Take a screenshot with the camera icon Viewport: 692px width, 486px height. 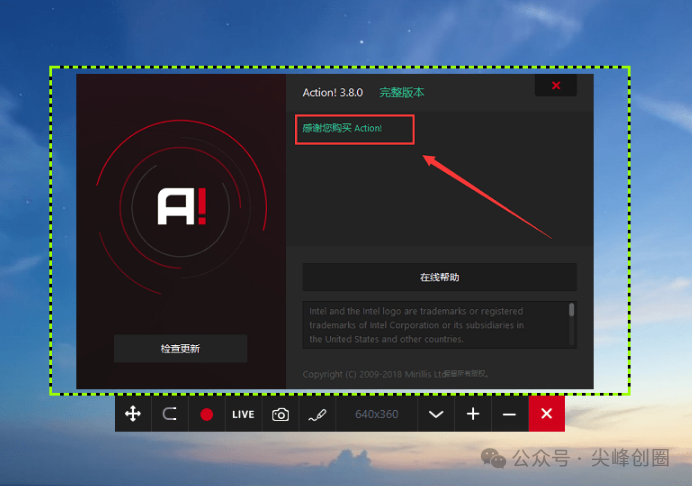click(x=280, y=414)
